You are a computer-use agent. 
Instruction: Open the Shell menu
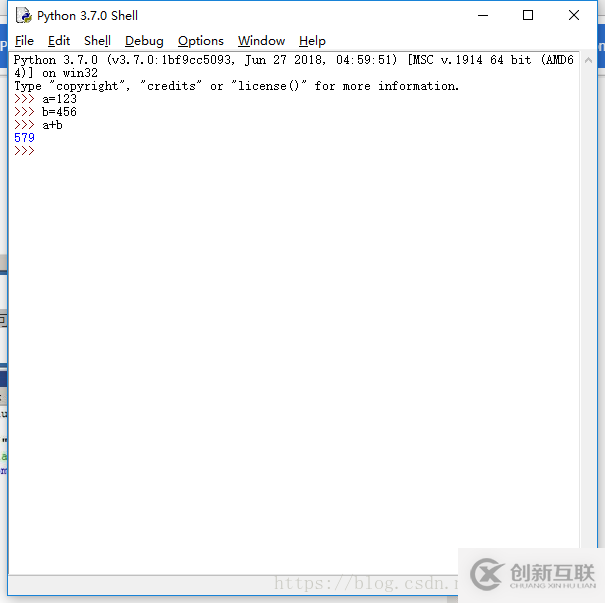coord(97,41)
